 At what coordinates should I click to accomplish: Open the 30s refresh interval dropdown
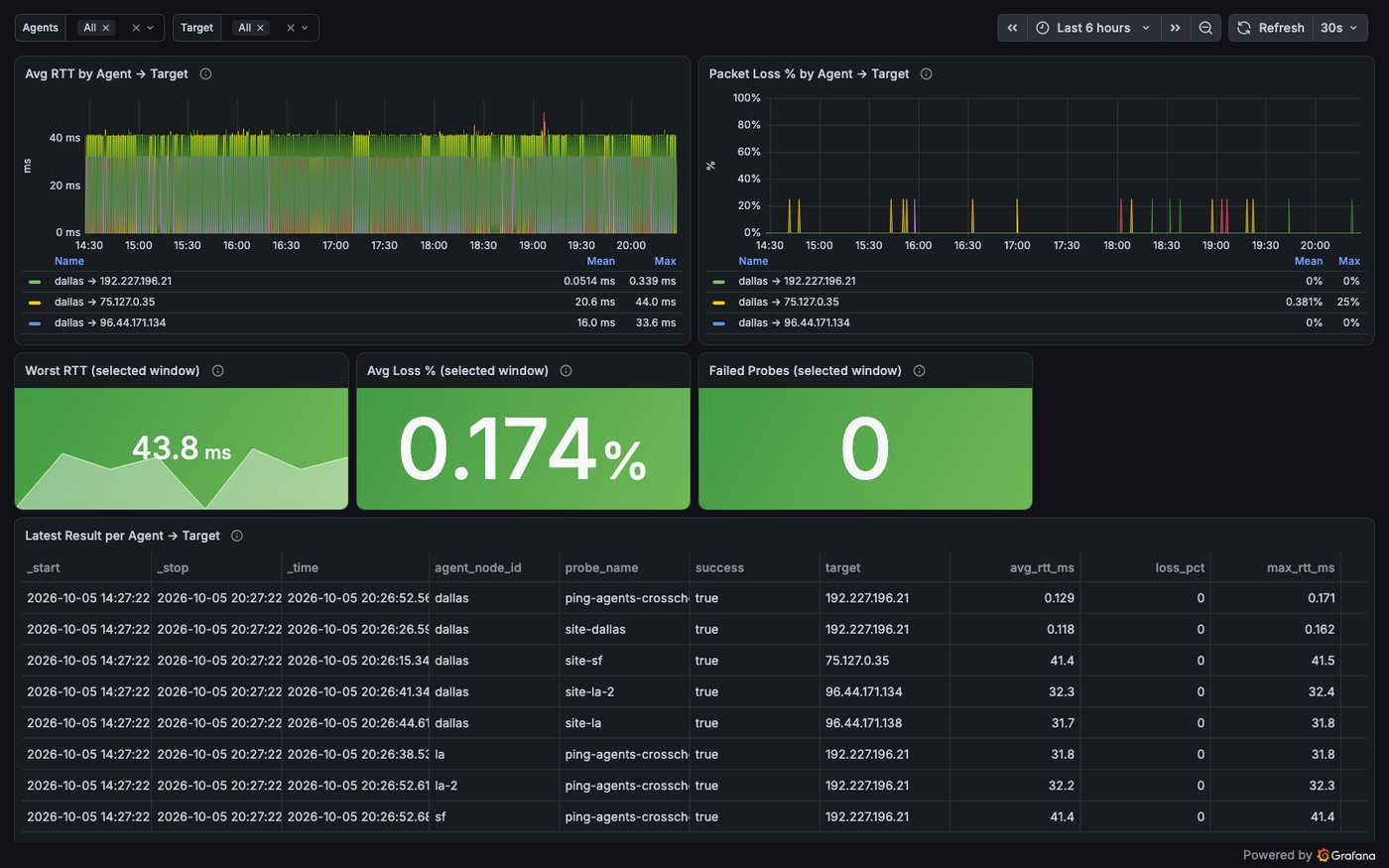point(1339,28)
